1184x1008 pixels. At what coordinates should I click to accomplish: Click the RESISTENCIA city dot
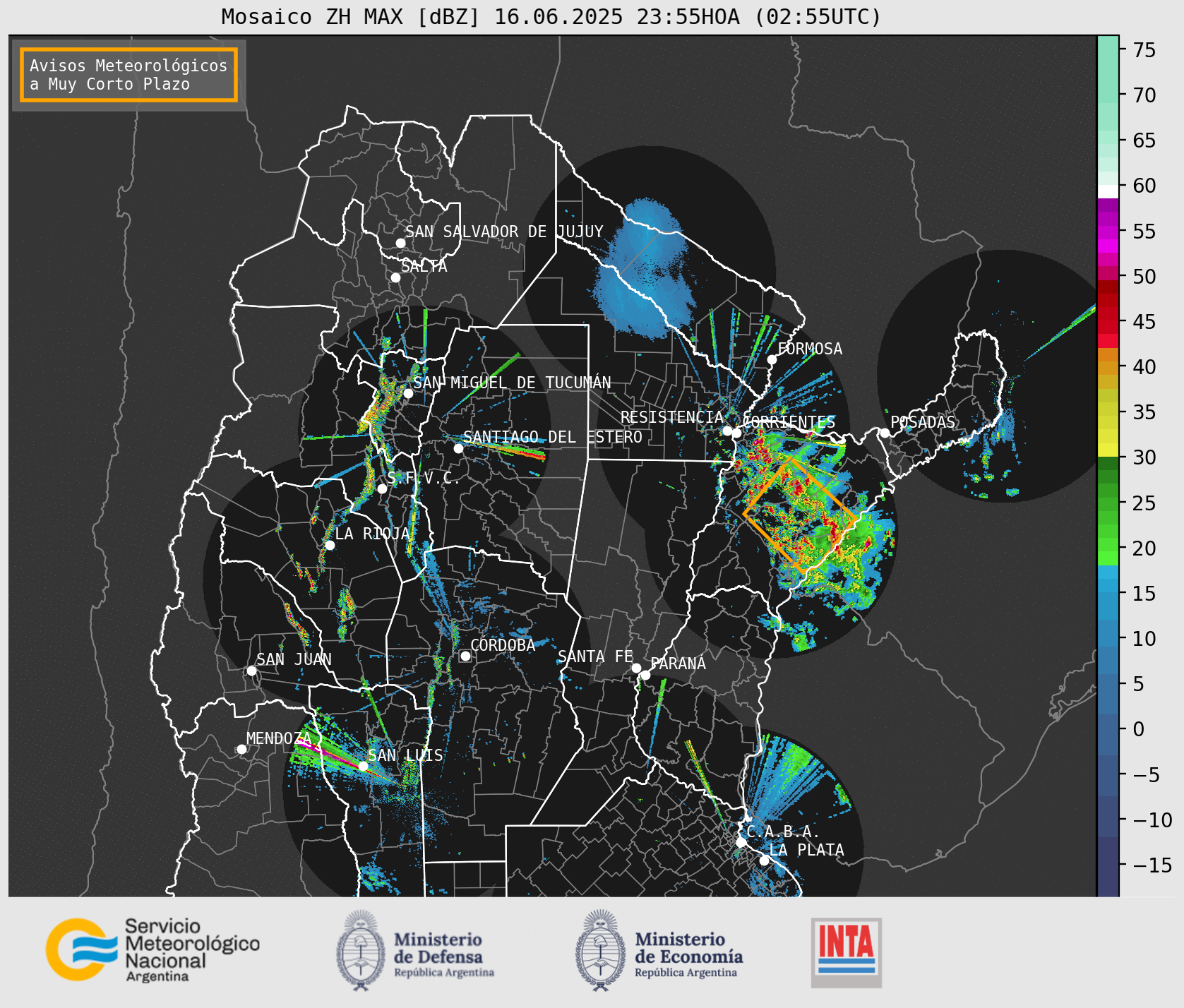tap(727, 431)
